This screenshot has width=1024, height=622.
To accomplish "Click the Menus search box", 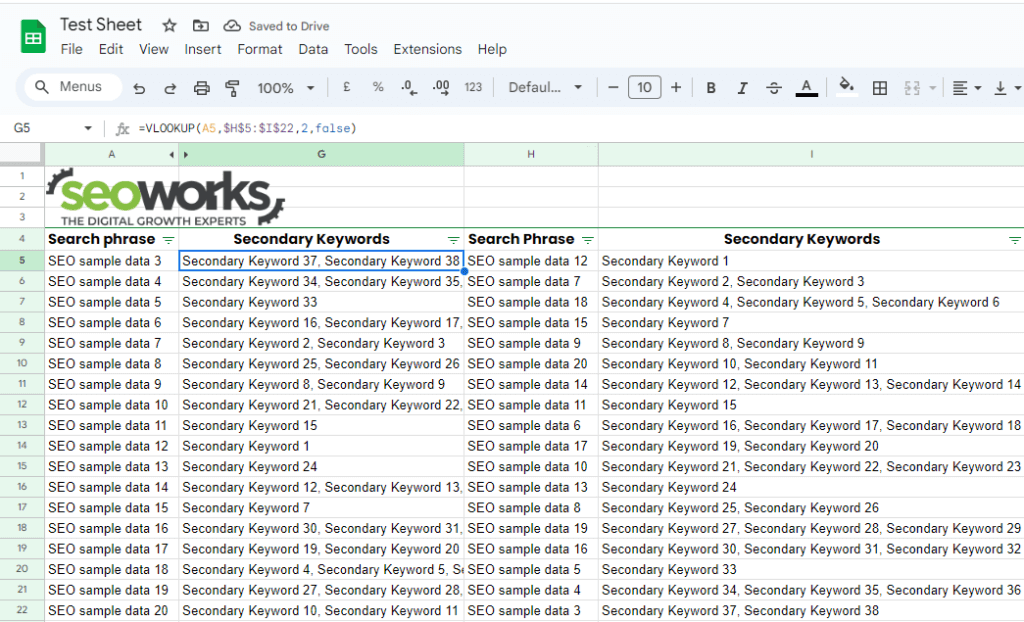I will (73, 87).
